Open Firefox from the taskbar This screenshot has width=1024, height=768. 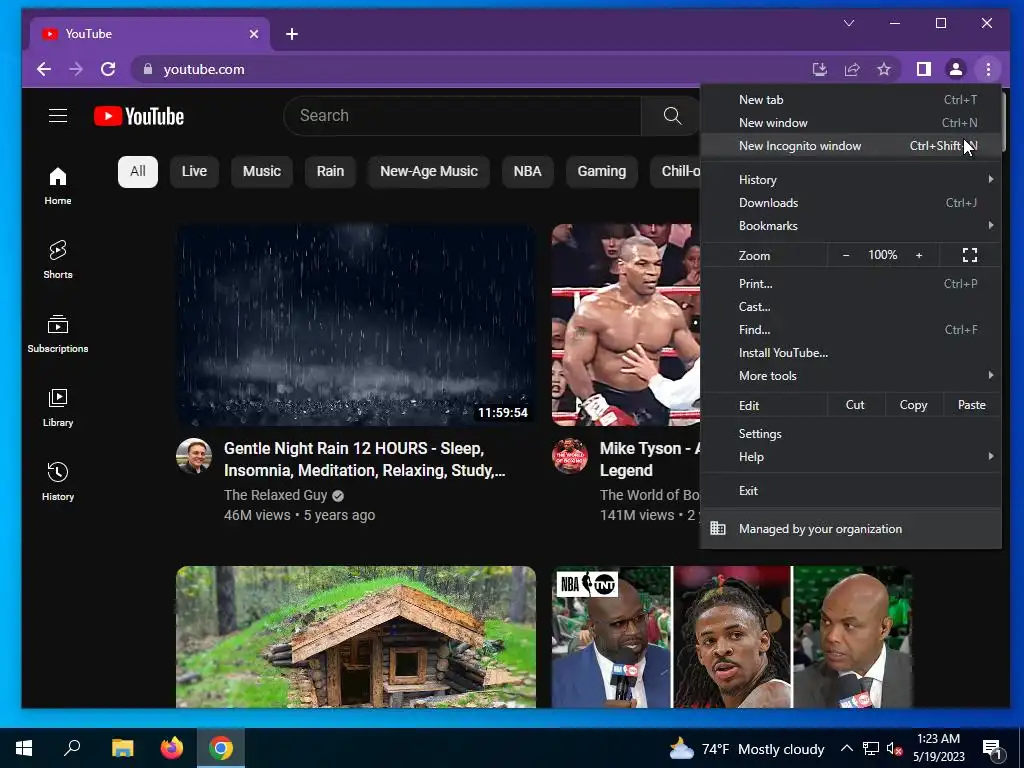pos(172,748)
